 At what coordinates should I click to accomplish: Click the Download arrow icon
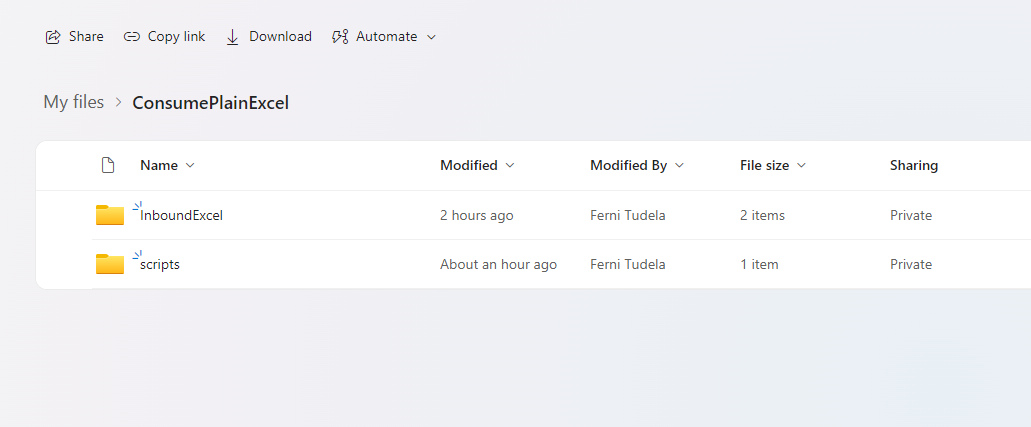(233, 37)
